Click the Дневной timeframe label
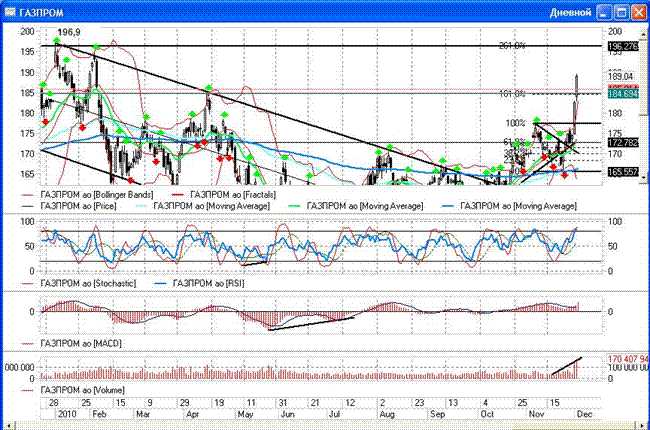Image resolution: width=650 pixels, height=430 pixels. (x=570, y=13)
